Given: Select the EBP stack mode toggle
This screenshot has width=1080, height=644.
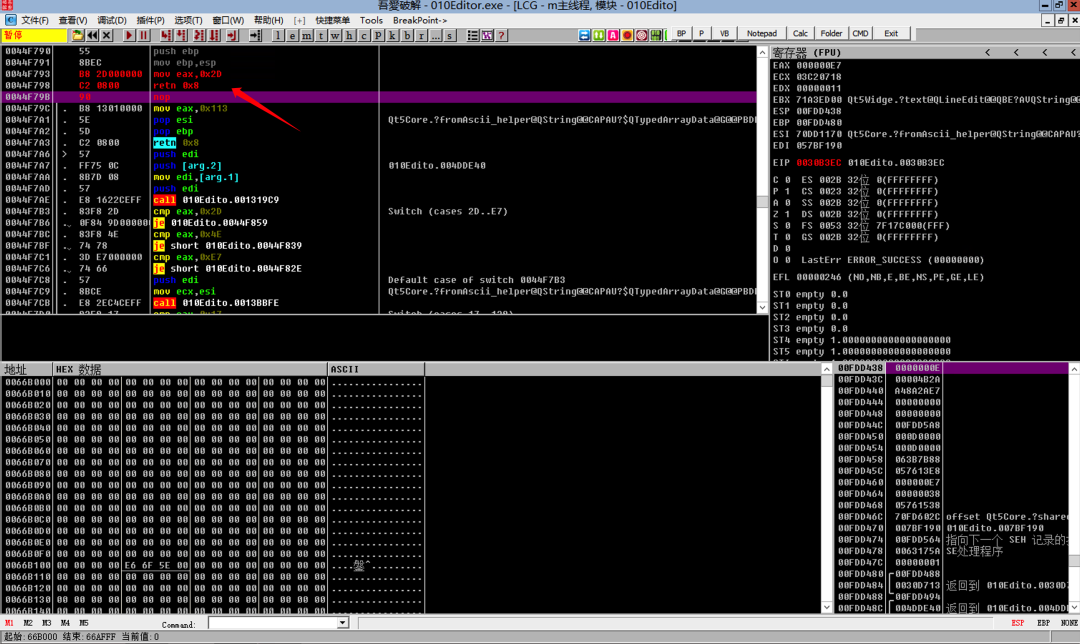Looking at the screenshot, I should point(1043,623).
